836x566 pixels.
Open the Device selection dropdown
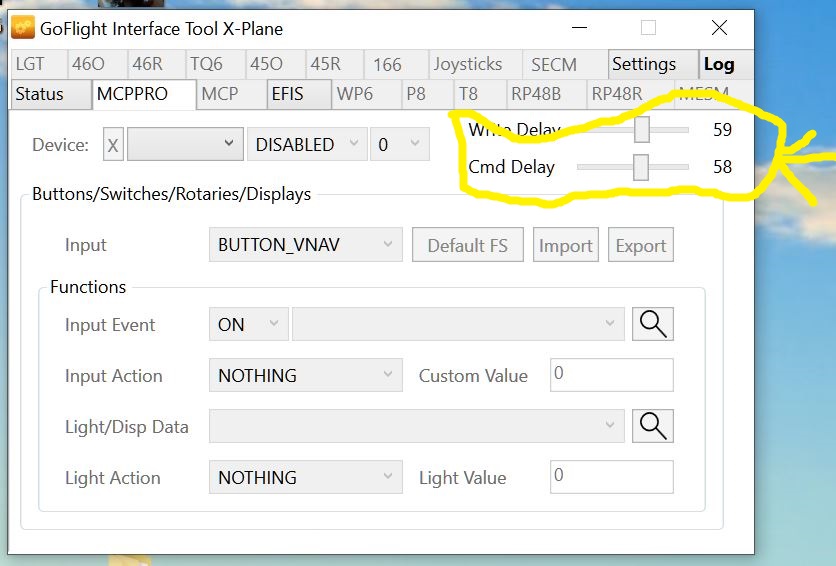pyautogui.click(x=184, y=145)
